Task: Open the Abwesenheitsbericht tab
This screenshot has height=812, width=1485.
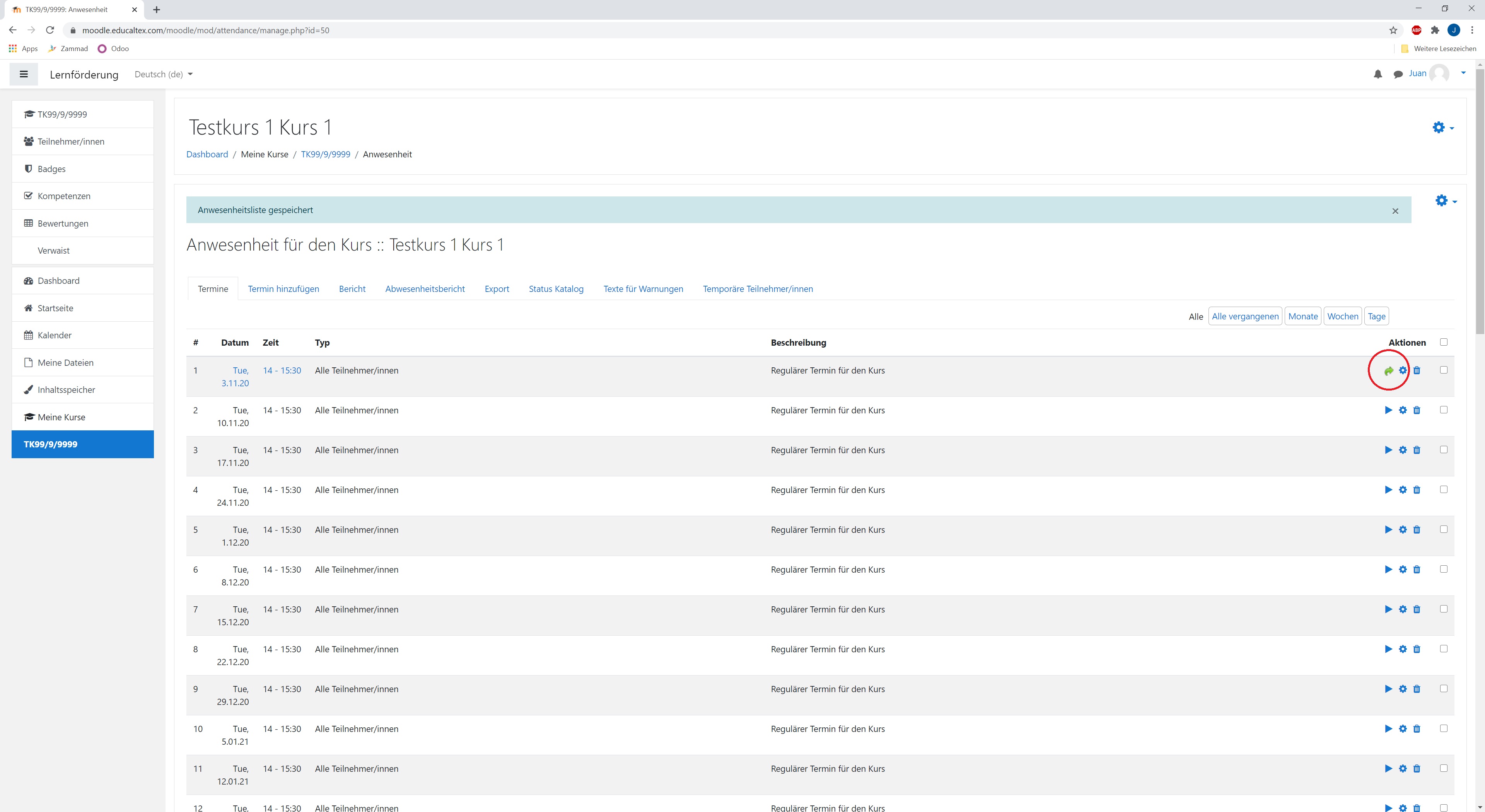Action: 425,289
